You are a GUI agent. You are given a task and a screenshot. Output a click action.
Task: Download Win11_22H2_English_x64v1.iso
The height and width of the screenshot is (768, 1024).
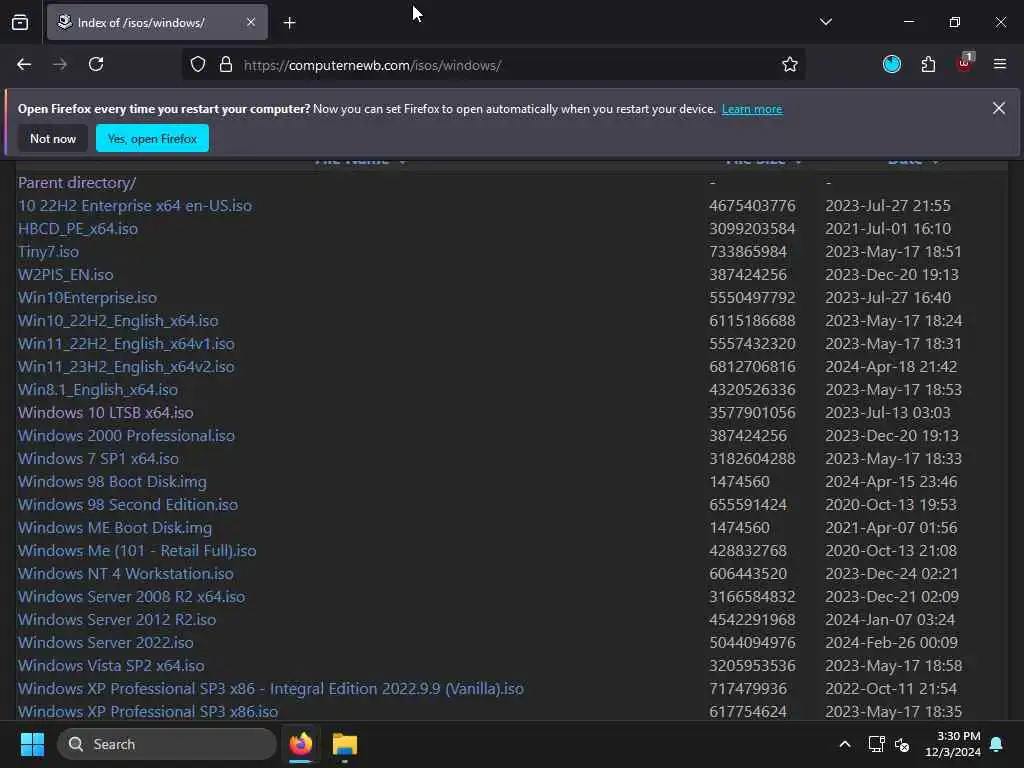pyautogui.click(x=126, y=344)
